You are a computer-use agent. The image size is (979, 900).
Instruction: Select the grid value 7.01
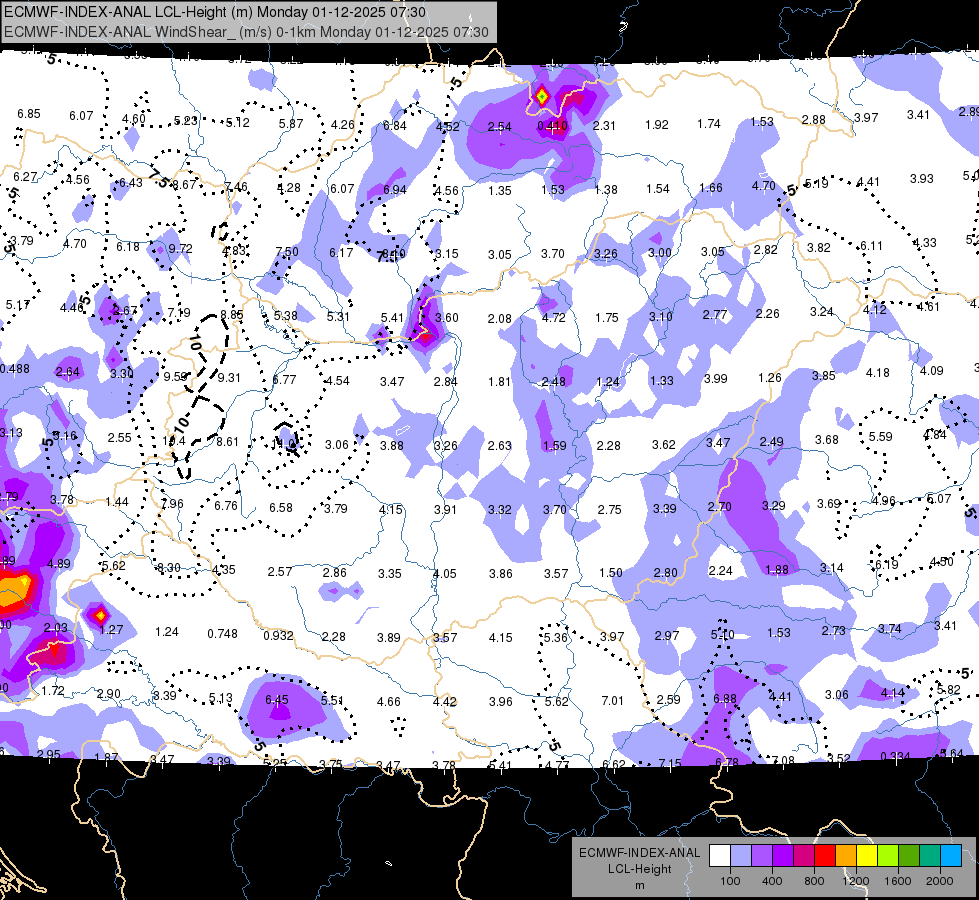click(612, 701)
